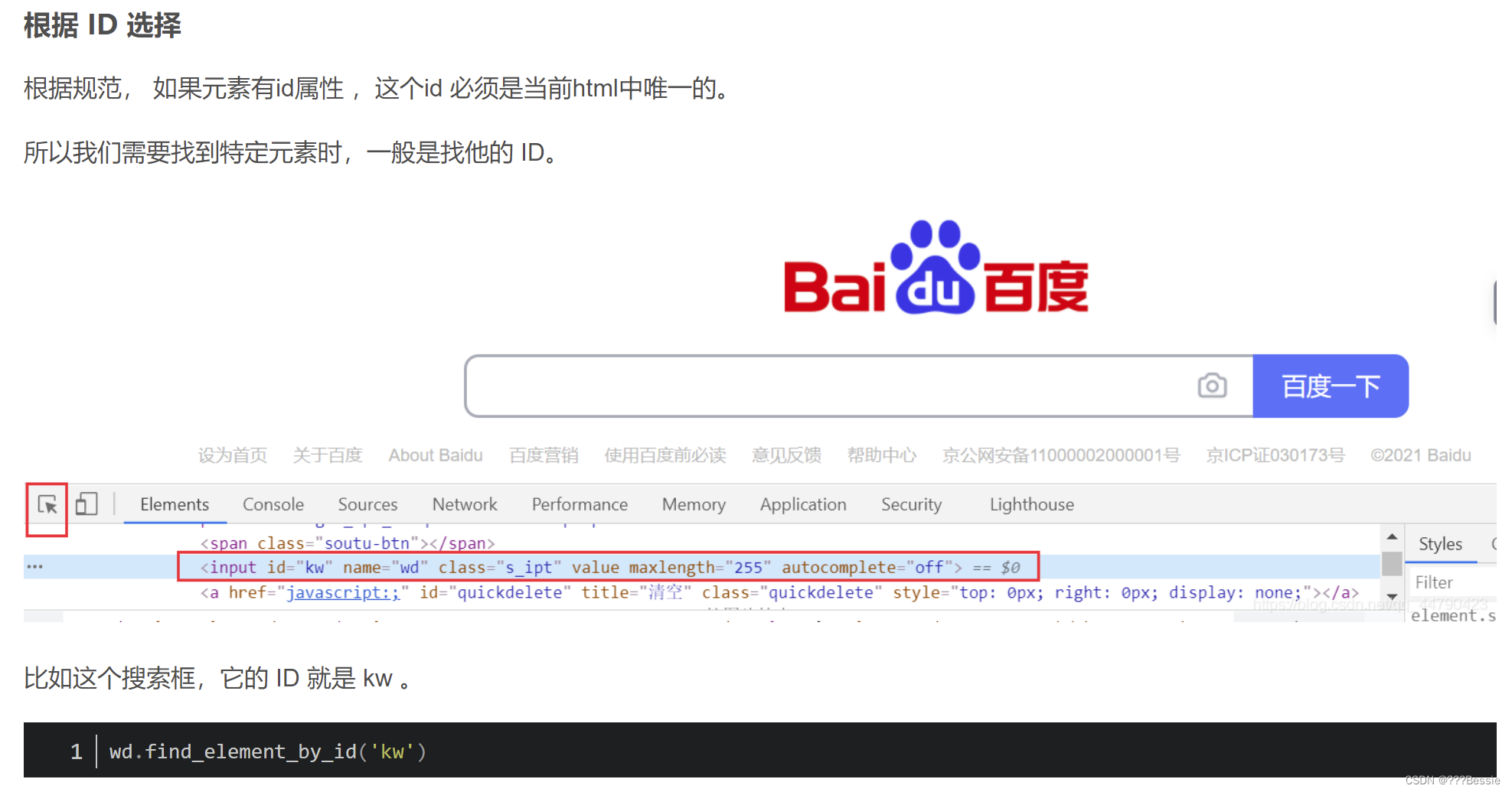The image size is (1512, 792).
Task: Open the 关于百度 footer link
Action: click(328, 455)
